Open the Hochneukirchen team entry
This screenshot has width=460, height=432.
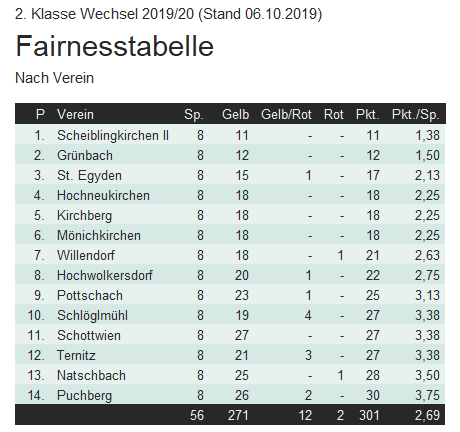pyautogui.click(x=103, y=196)
